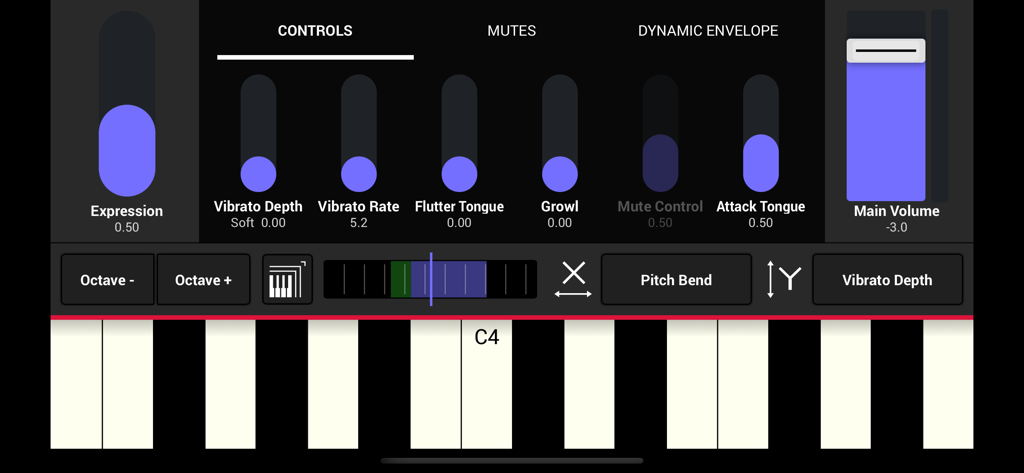This screenshot has width=1024, height=473.
Task: Click the Attack Tongue slider knob
Action: 761,163
